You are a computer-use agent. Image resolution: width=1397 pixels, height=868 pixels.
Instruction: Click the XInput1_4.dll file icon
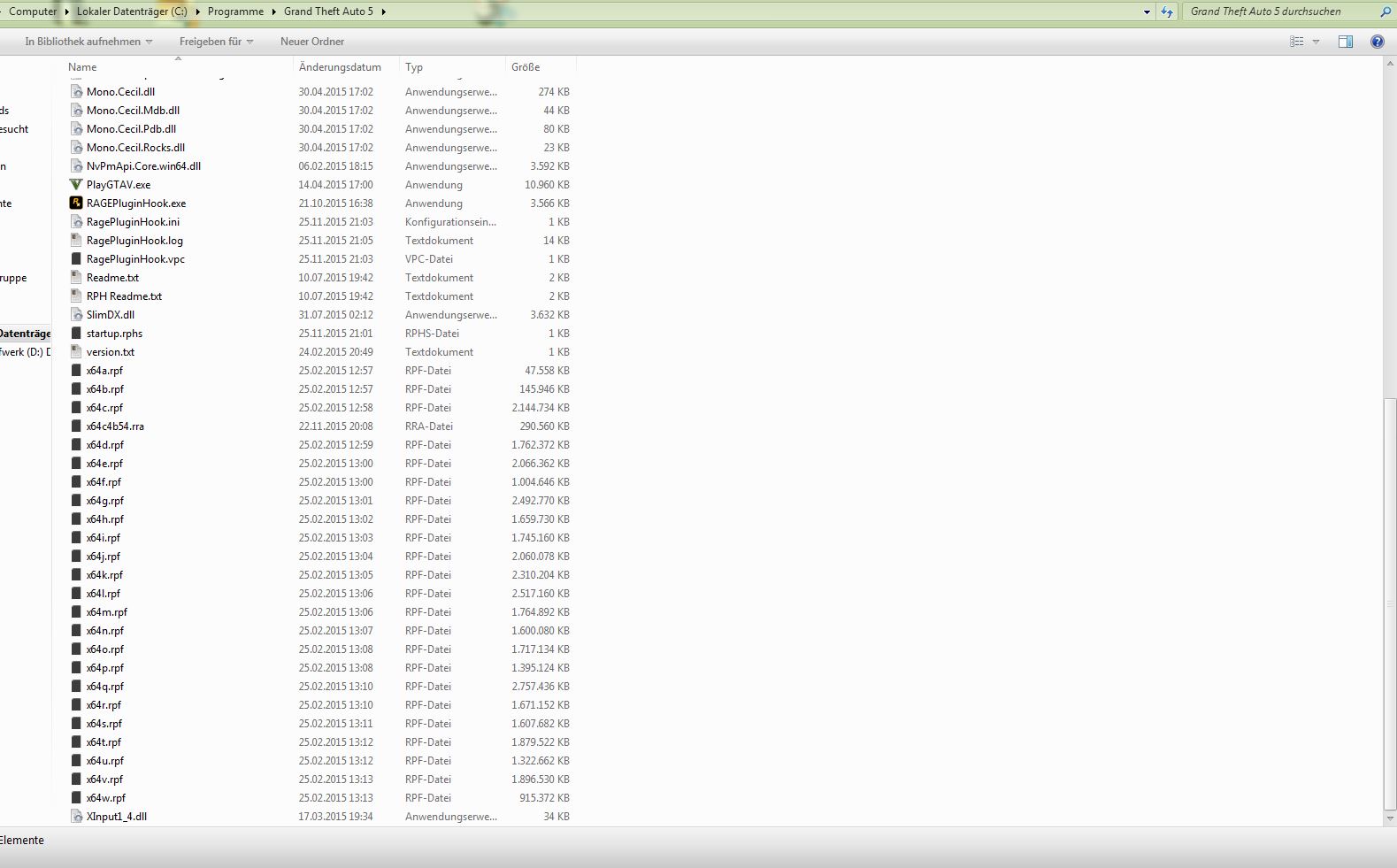point(76,817)
